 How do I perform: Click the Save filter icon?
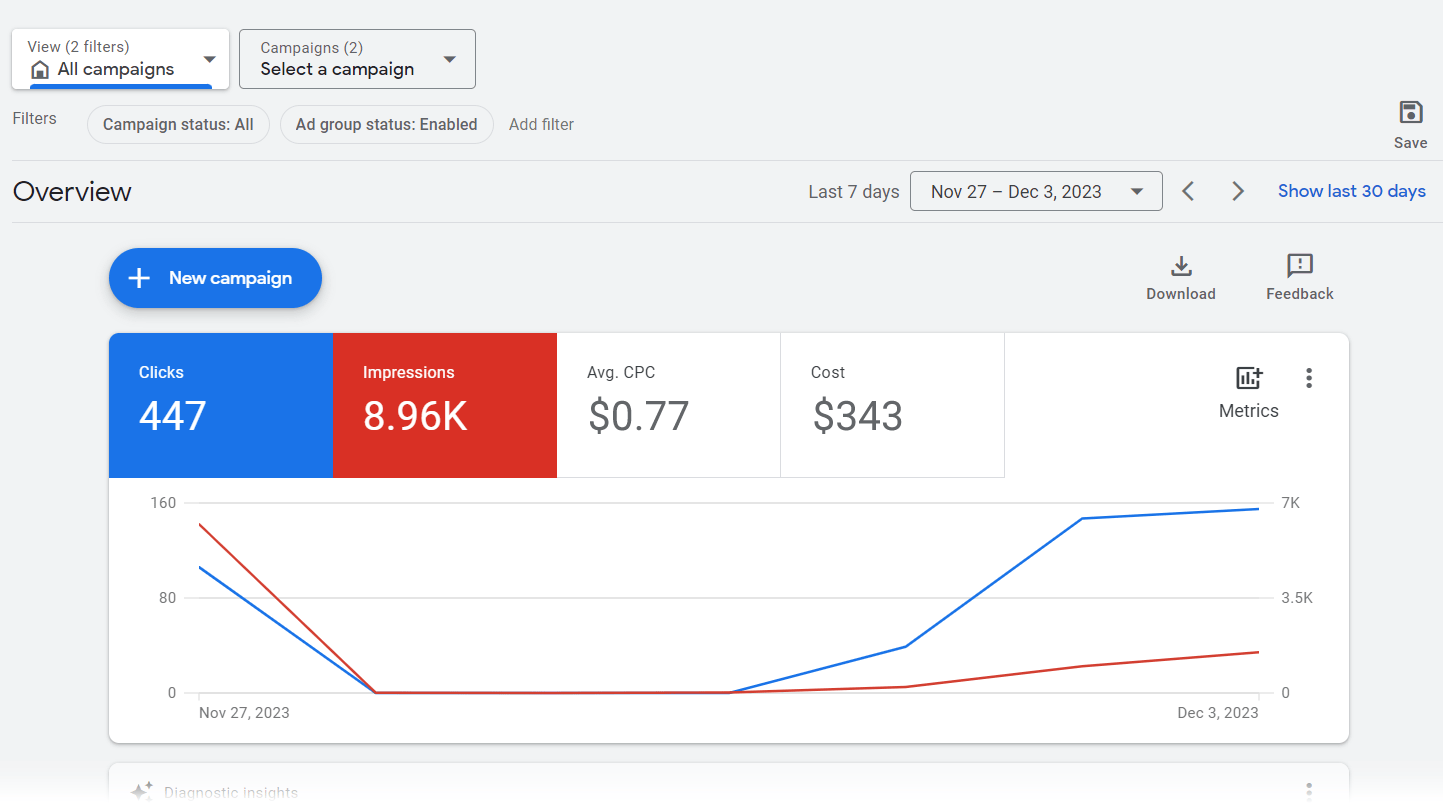tap(1410, 113)
